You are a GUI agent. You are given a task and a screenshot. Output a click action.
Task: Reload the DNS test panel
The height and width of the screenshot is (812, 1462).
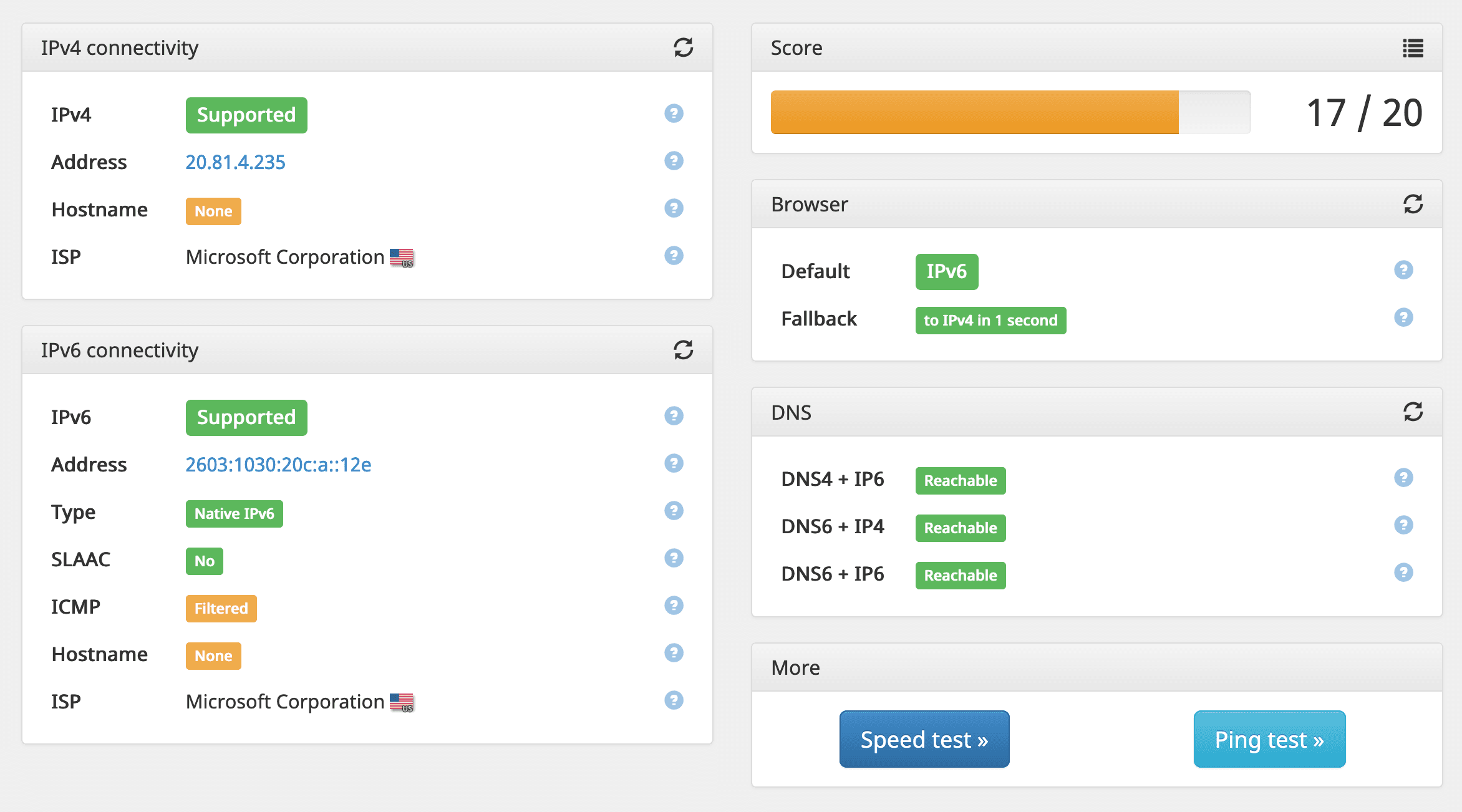pyautogui.click(x=1413, y=412)
